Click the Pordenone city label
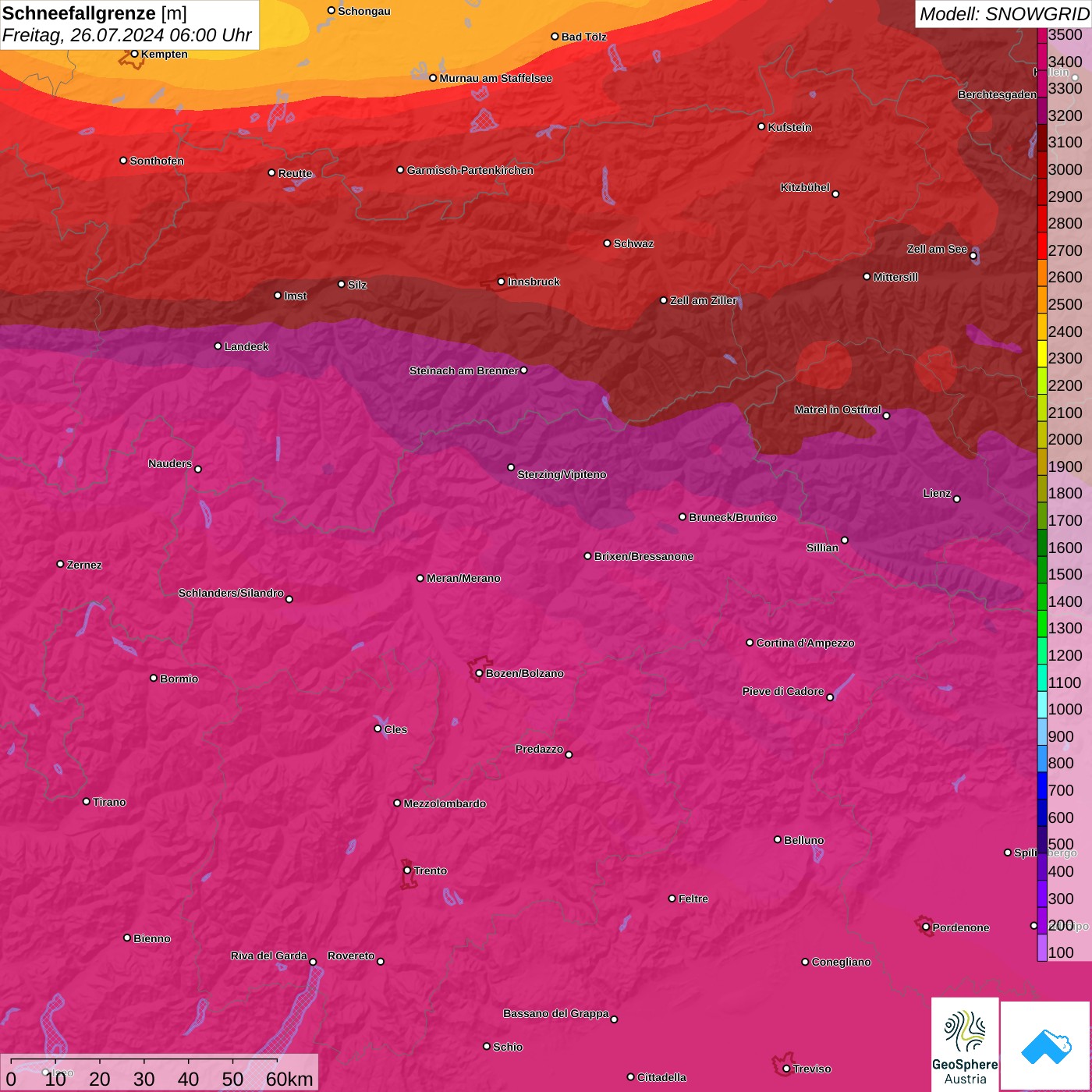Viewport: 1092px width, 1092px height. click(x=961, y=927)
